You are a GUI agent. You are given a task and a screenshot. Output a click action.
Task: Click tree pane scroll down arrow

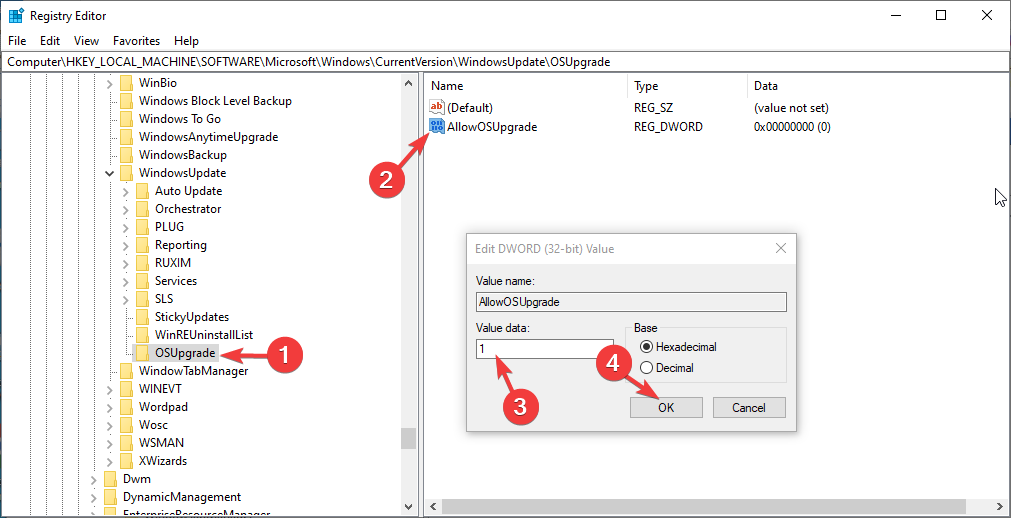click(x=408, y=506)
